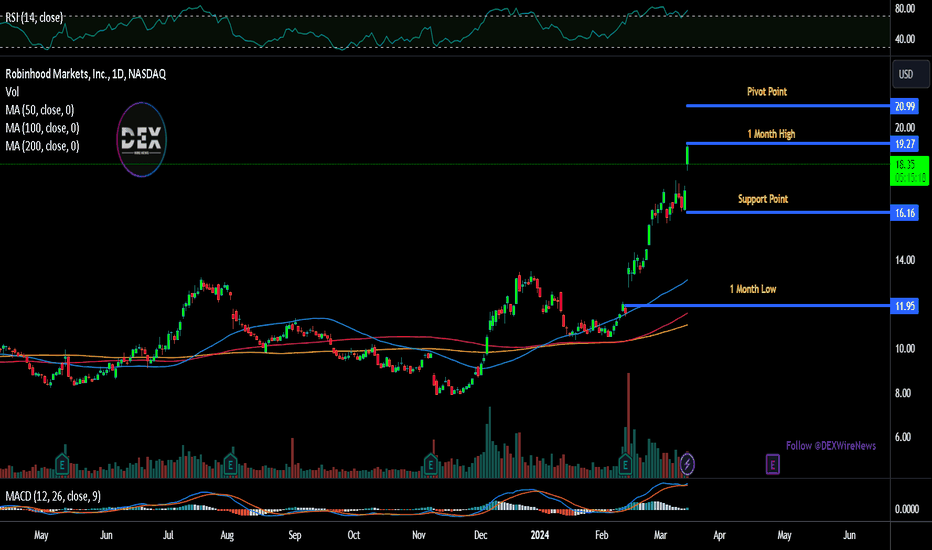Screen dimensions: 932x550
Task: Click the Pivot Point text label
Action: point(767,92)
